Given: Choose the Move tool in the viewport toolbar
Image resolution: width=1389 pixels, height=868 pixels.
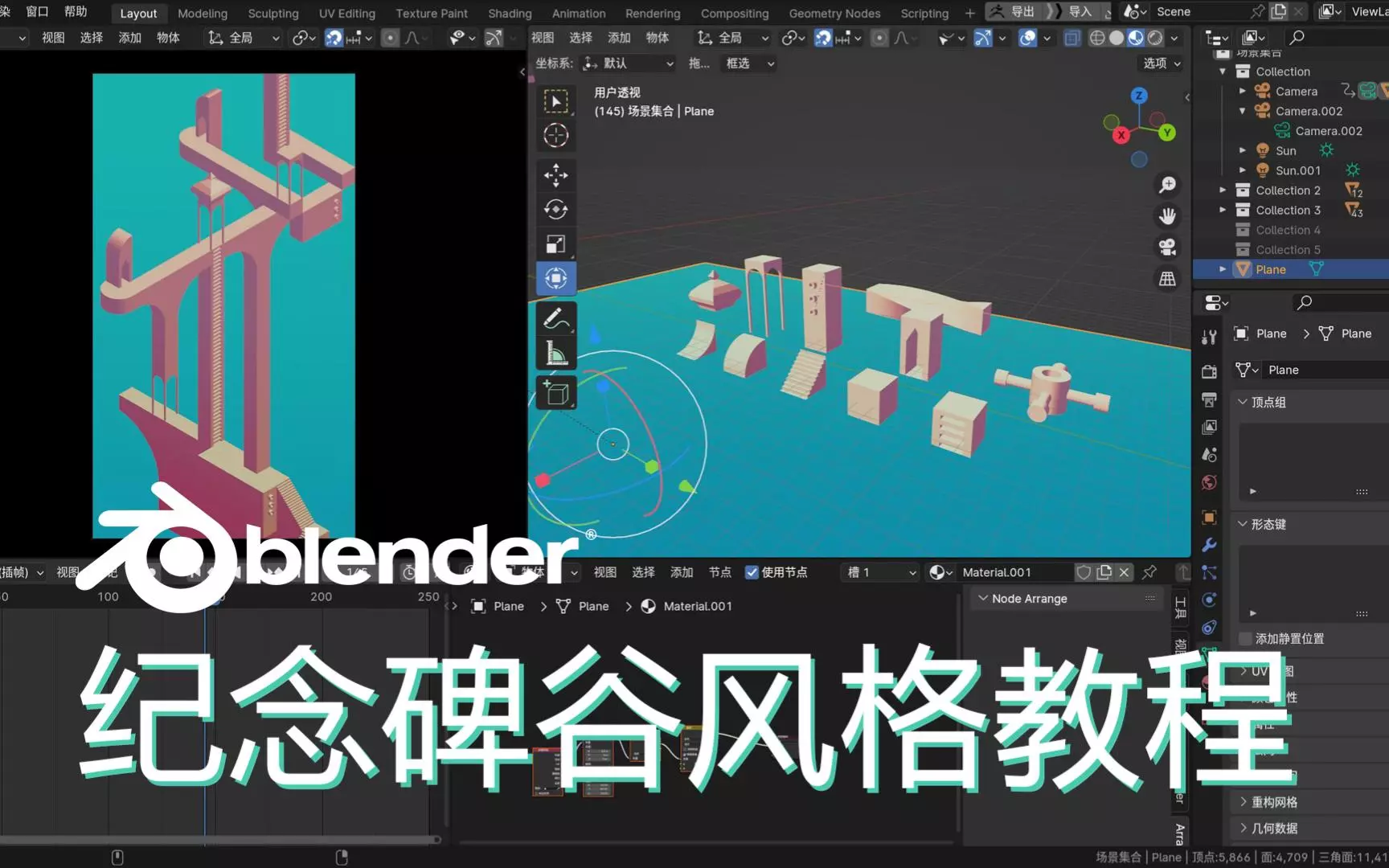Looking at the screenshot, I should click(x=555, y=175).
